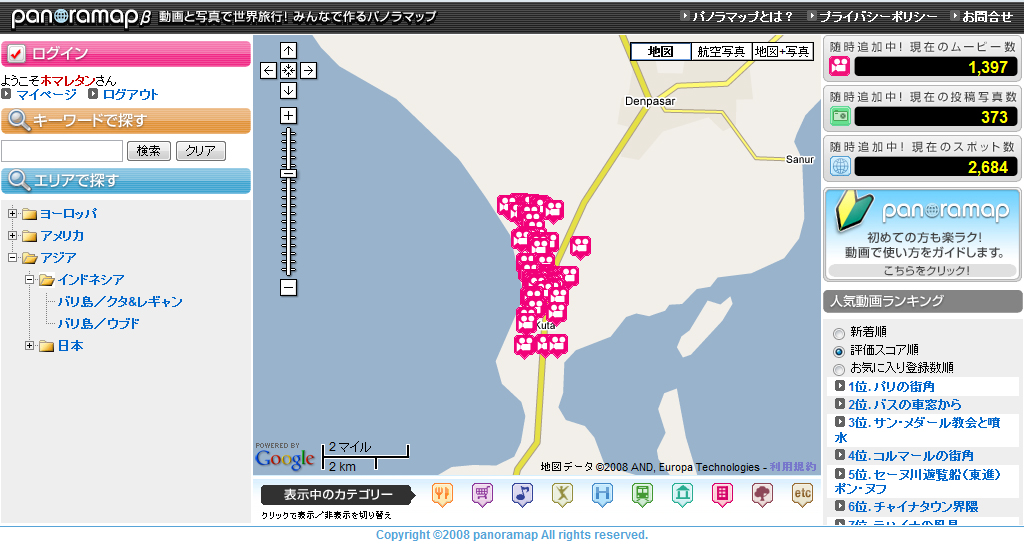The width and height of the screenshot is (1024, 548).
Task: Toggle the activity person category icon
Action: [562, 494]
